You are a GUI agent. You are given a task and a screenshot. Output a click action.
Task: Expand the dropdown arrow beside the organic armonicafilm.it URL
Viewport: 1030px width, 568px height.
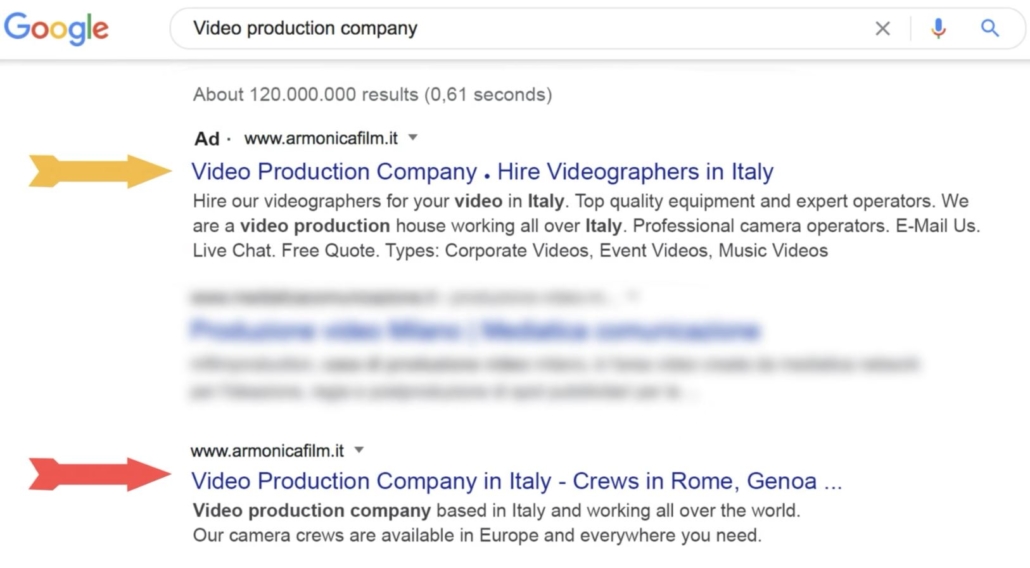pos(359,450)
